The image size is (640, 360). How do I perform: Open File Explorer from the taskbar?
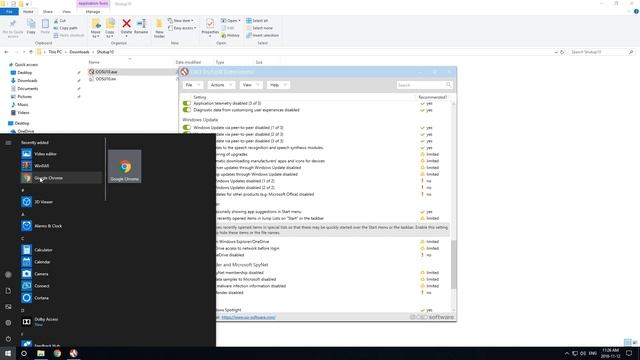click(x=41, y=353)
